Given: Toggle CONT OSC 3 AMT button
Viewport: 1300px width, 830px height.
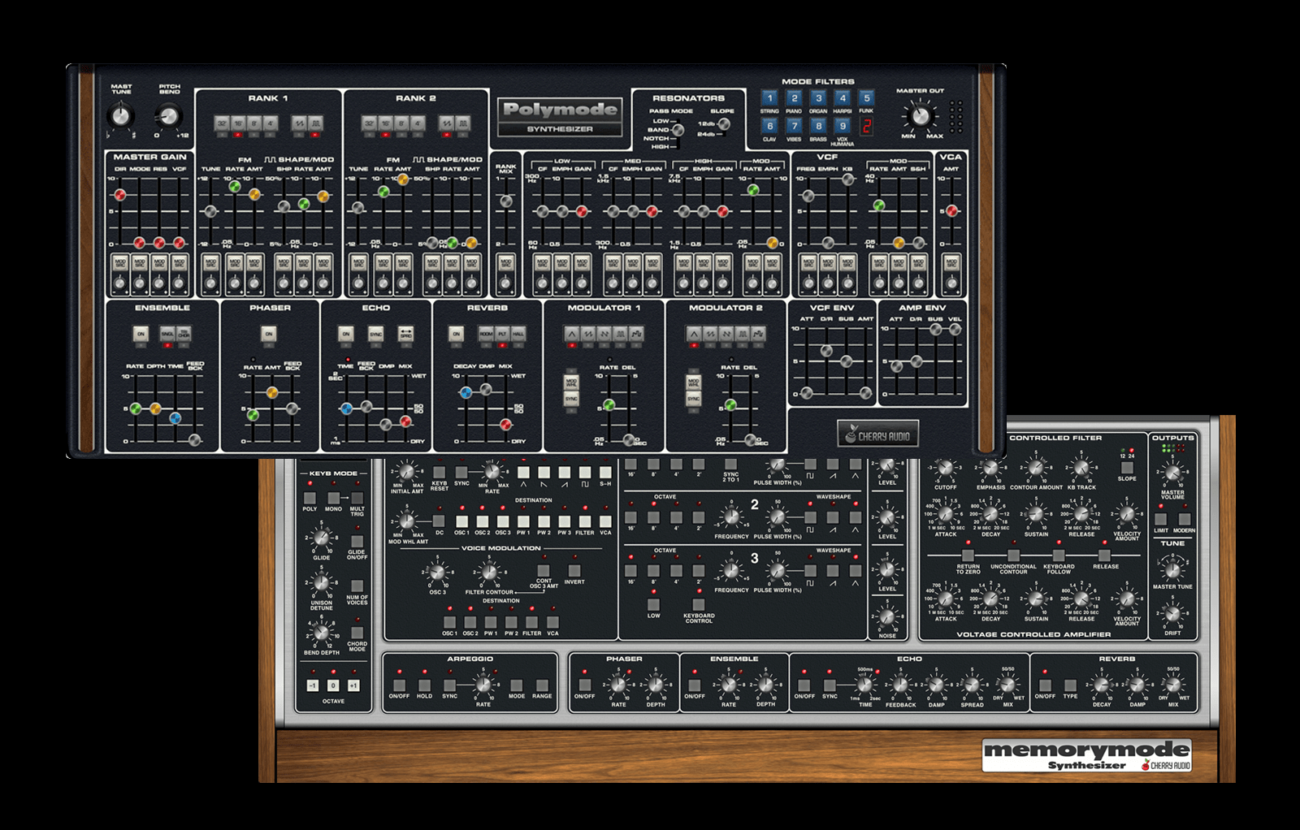Looking at the screenshot, I should click(542, 570).
